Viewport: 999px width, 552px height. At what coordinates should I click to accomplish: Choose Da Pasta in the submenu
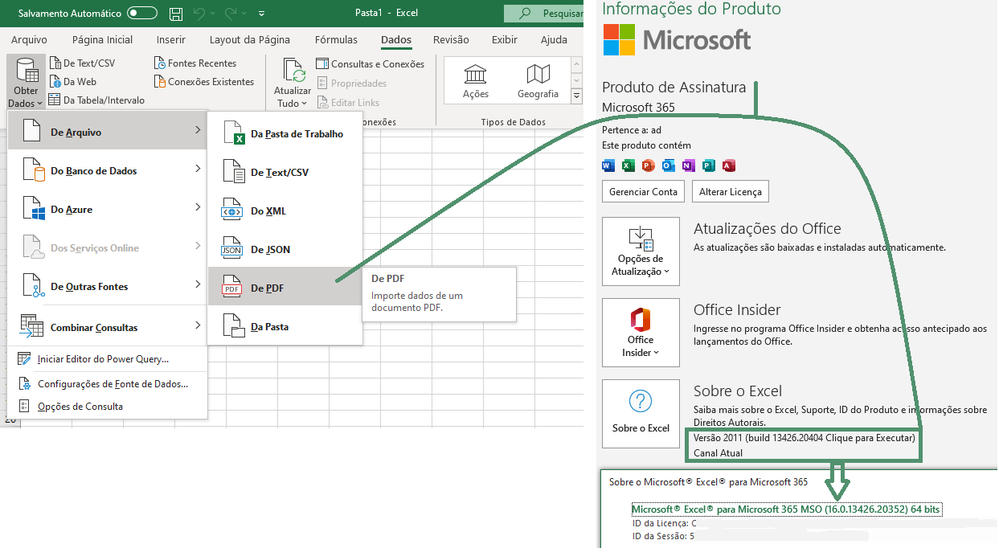(285, 326)
